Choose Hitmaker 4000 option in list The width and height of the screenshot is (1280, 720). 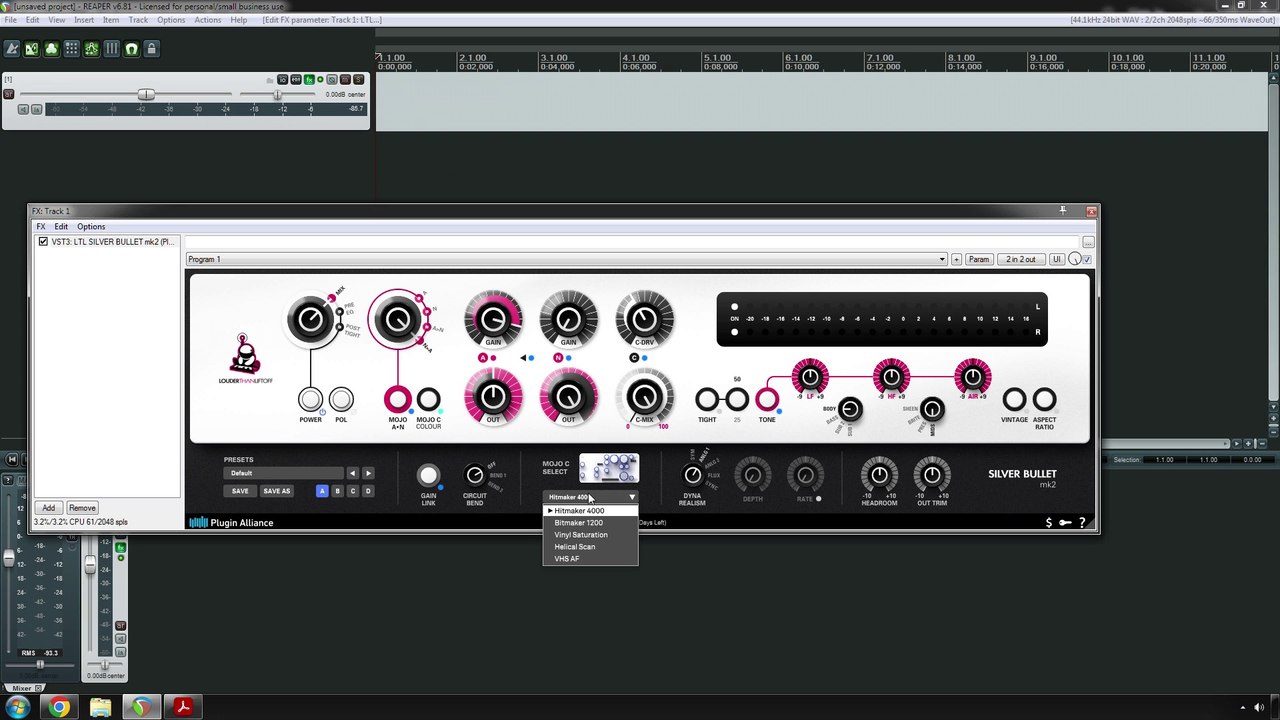click(590, 511)
